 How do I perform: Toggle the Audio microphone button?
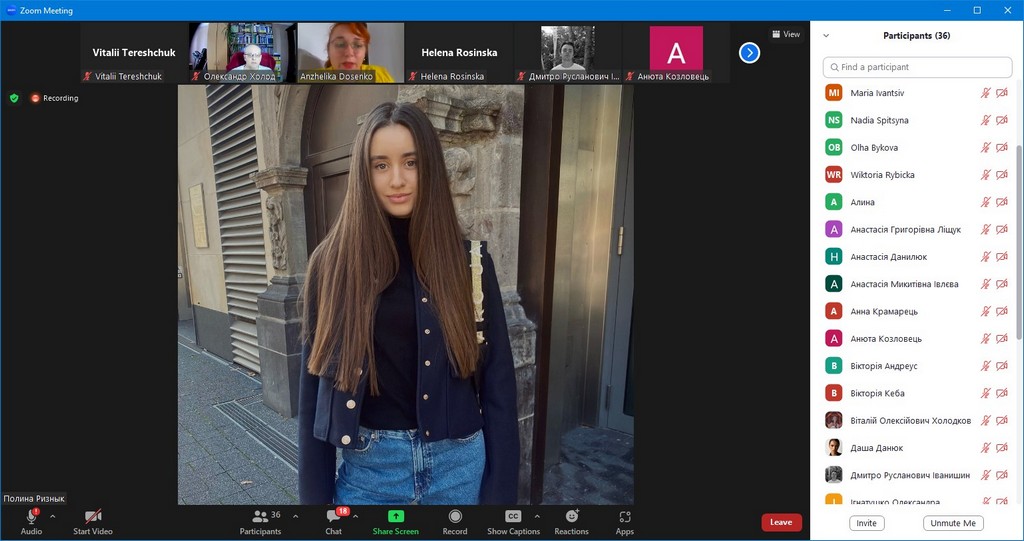click(x=31, y=517)
